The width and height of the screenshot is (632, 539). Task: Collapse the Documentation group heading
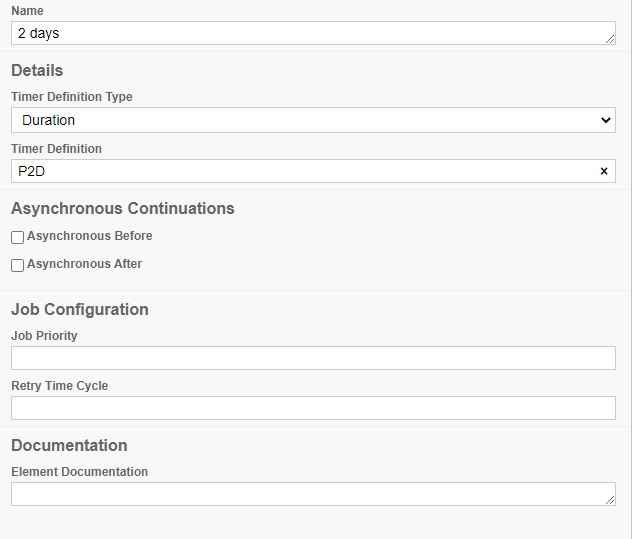point(69,446)
